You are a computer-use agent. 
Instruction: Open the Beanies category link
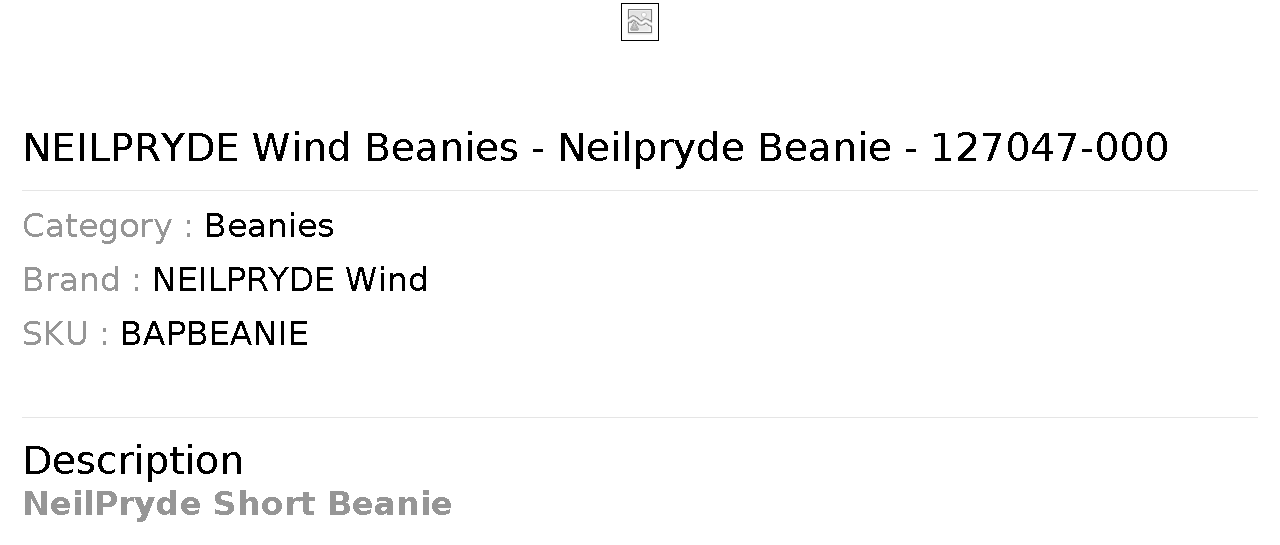pos(269,226)
